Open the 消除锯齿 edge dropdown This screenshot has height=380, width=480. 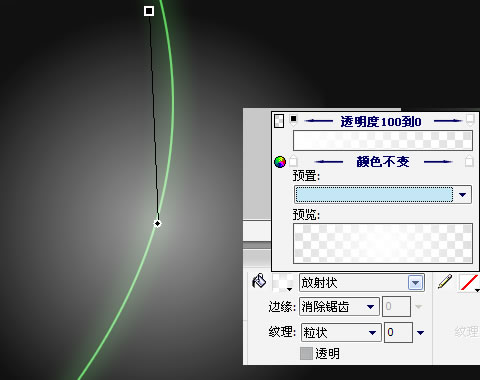pyautogui.click(x=370, y=307)
